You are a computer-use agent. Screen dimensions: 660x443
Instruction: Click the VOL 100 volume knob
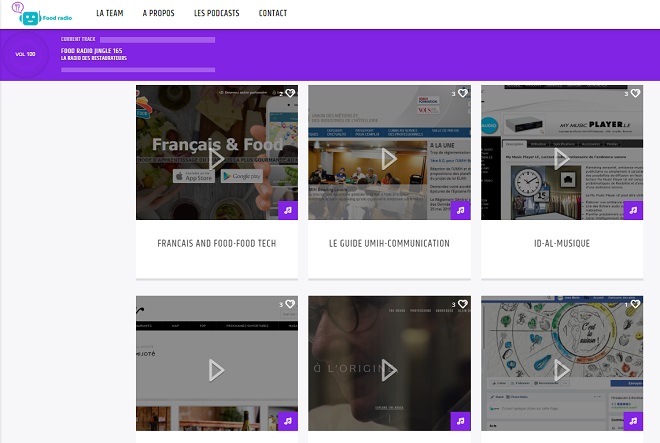click(25, 54)
